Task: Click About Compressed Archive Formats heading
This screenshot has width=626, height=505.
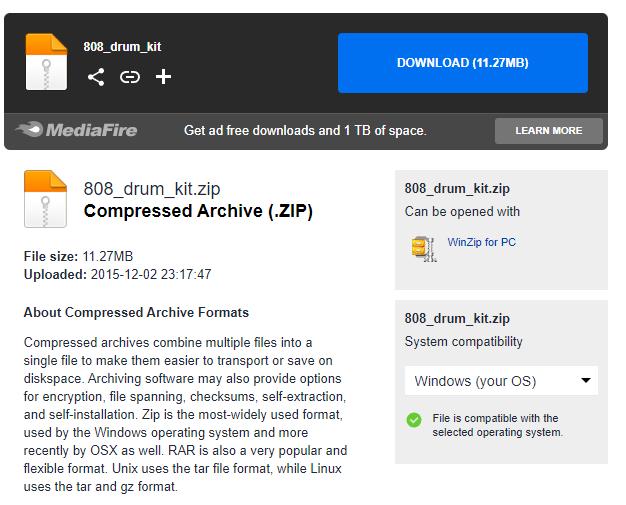Action: (136, 312)
